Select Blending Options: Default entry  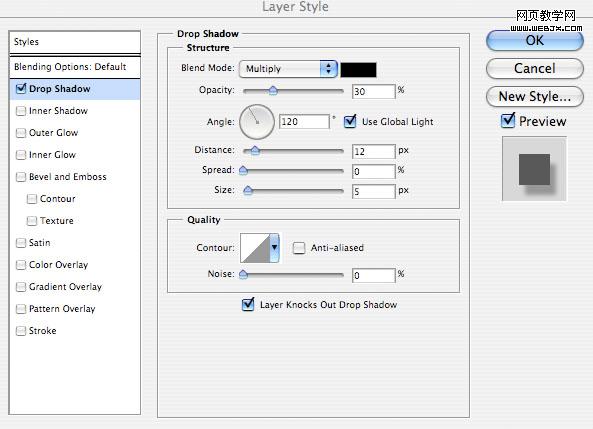coord(75,67)
